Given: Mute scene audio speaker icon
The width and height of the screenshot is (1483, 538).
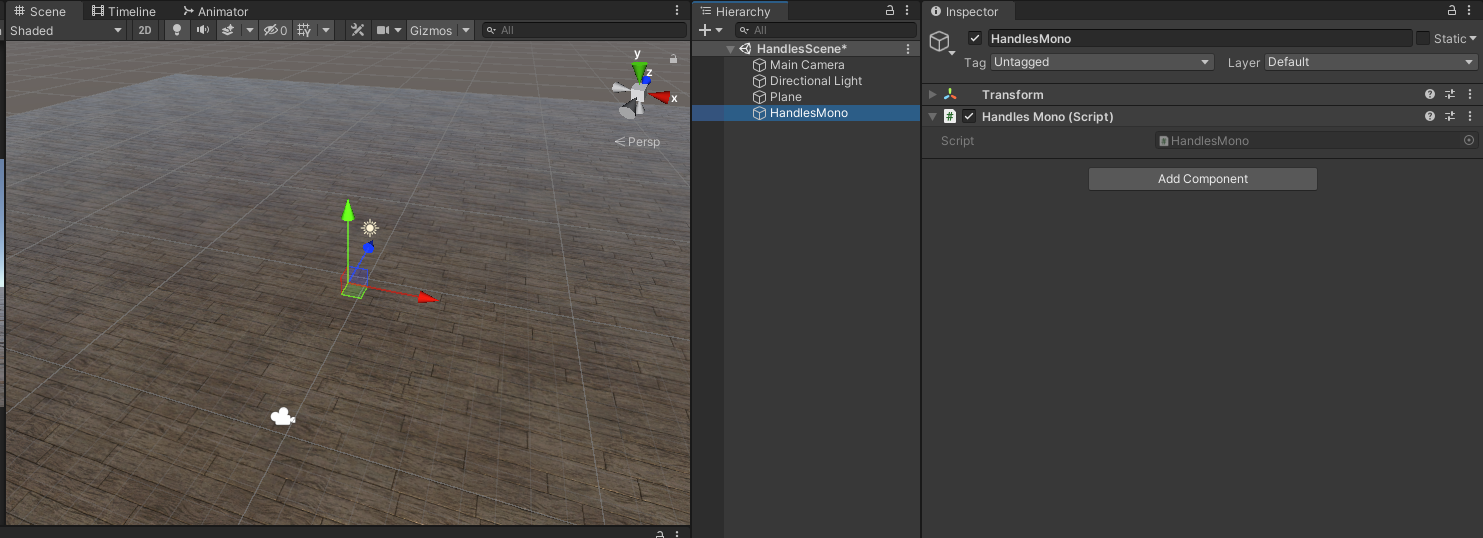Looking at the screenshot, I should pyautogui.click(x=203, y=30).
